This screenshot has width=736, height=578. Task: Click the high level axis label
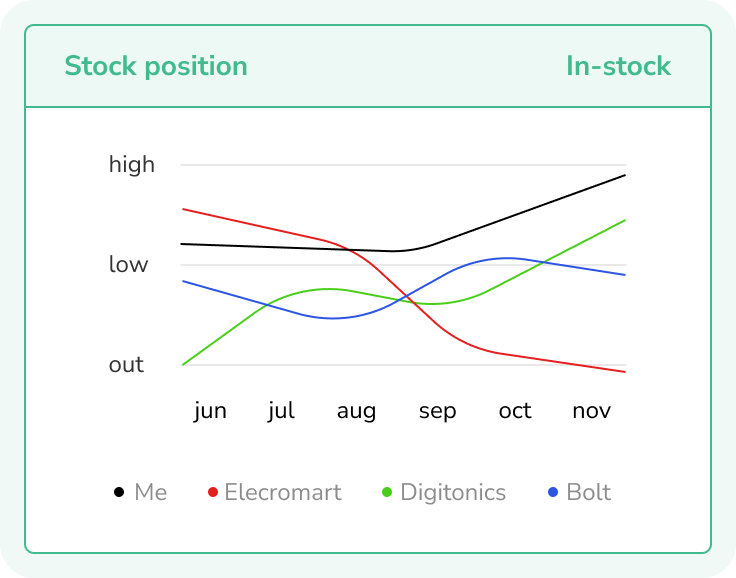[x=132, y=165]
